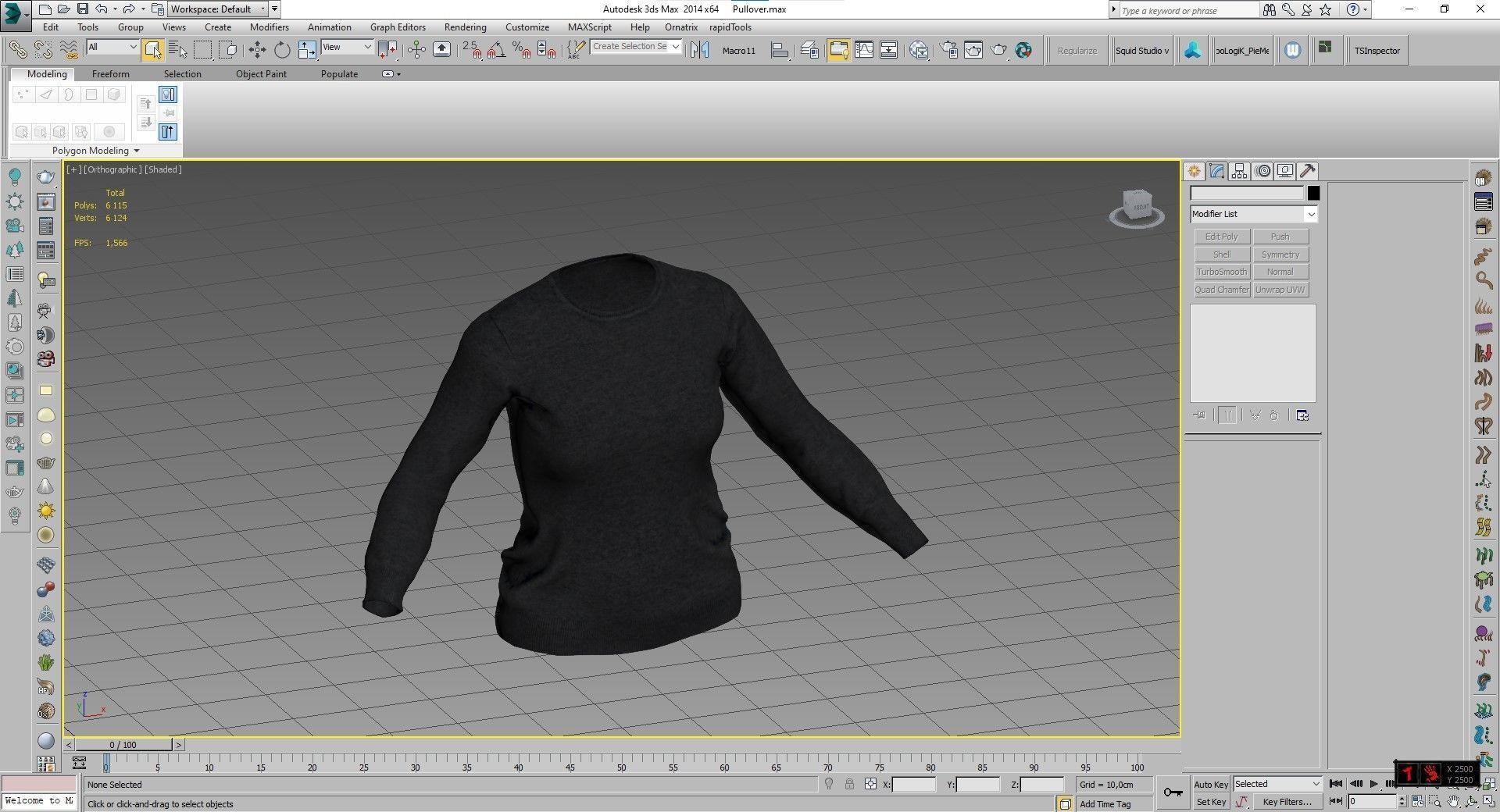Click the Select and Link tool
The image size is (1500, 812).
17,50
